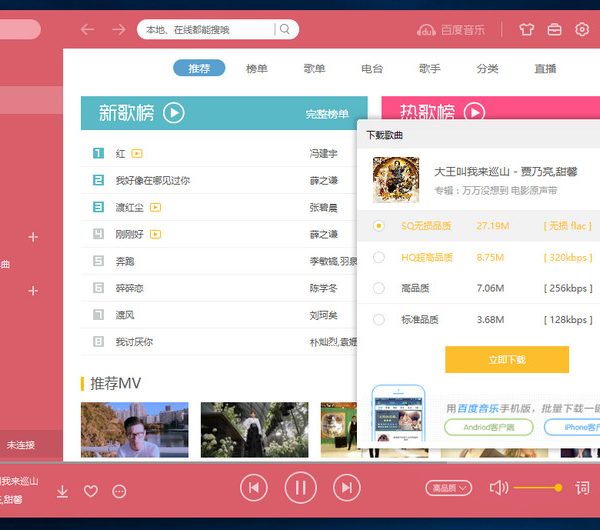Open the 完整榜单 link
600x530 pixels.
(327, 114)
